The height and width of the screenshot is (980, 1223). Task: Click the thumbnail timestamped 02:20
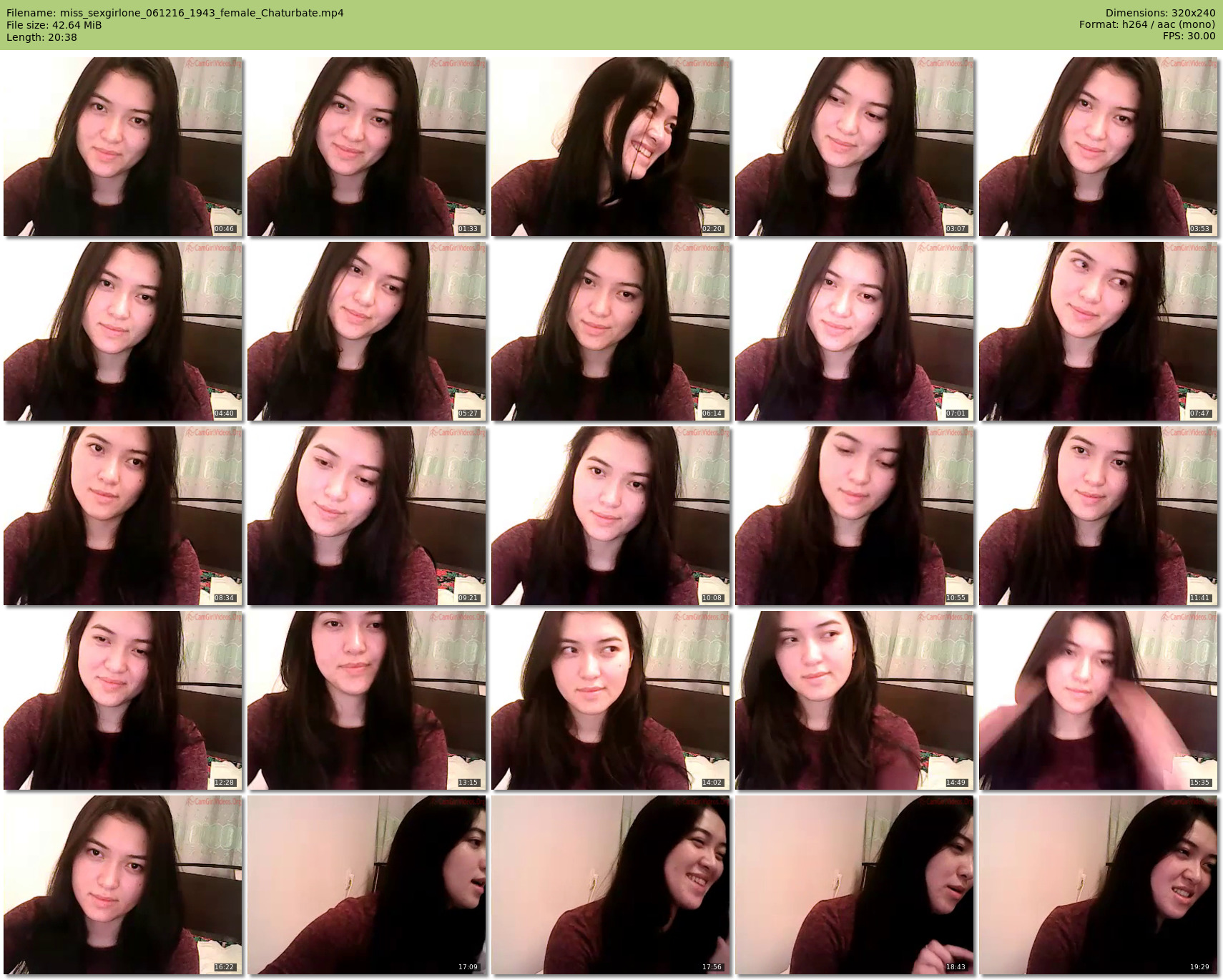pos(611,147)
